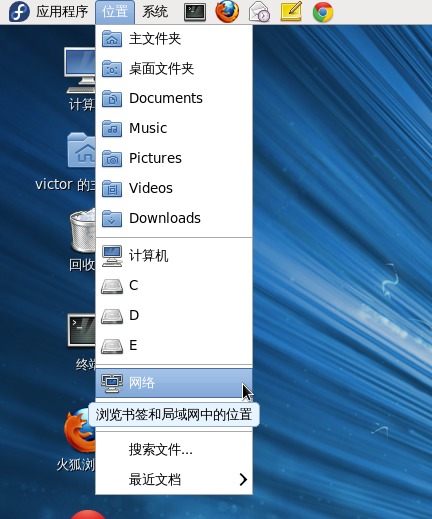The width and height of the screenshot is (432, 519).
Task: Select 主文件夹 home folder entry
Action: coord(174,39)
